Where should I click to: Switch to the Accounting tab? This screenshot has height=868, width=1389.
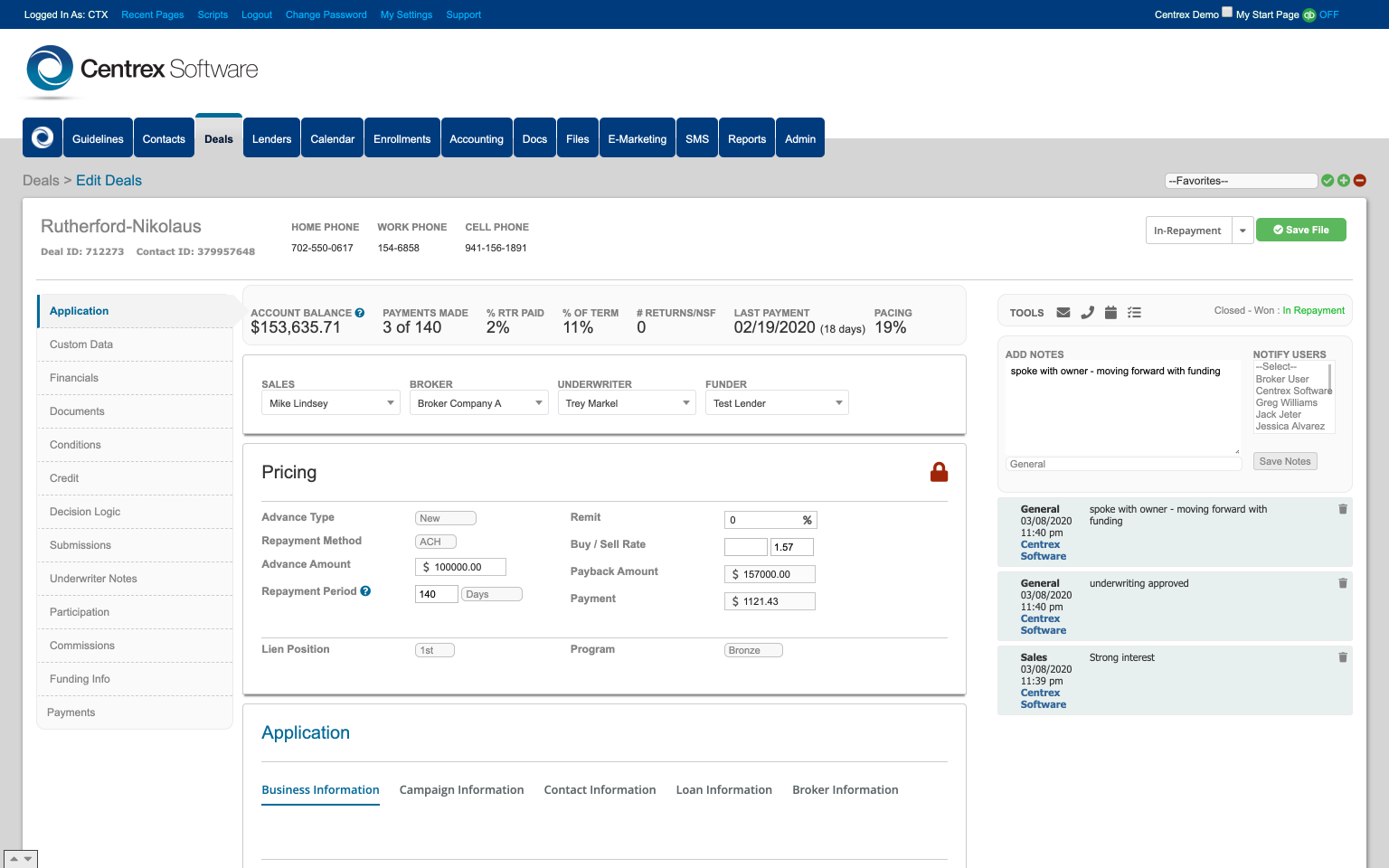[477, 137]
